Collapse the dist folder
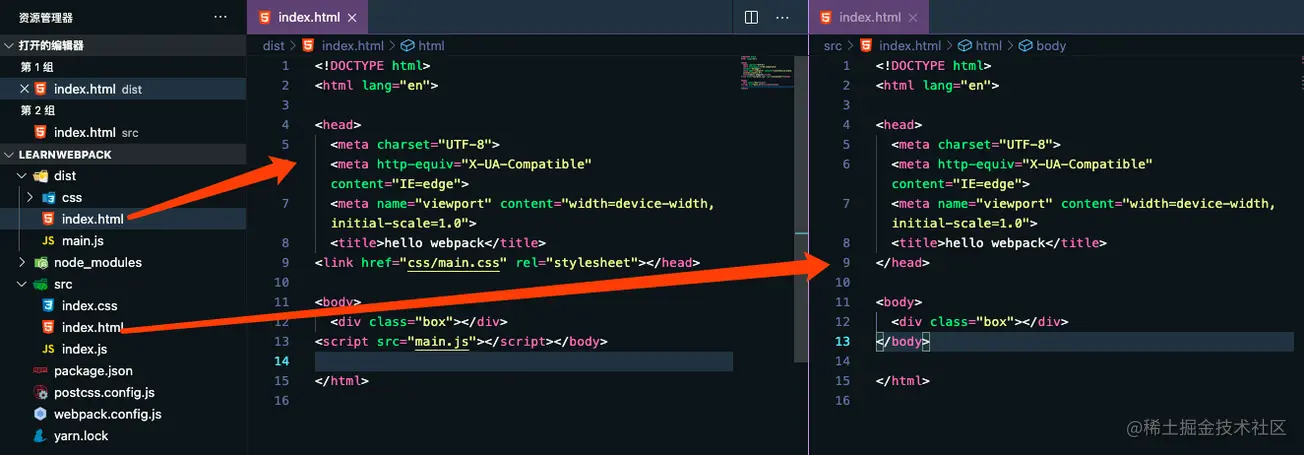Image resolution: width=1304 pixels, height=455 pixels. point(24,176)
